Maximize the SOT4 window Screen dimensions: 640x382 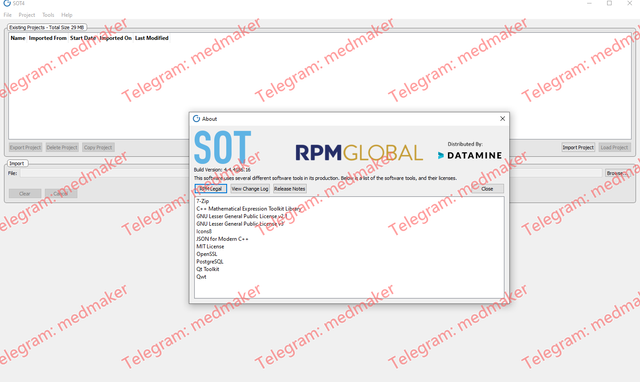[x=609, y=3]
